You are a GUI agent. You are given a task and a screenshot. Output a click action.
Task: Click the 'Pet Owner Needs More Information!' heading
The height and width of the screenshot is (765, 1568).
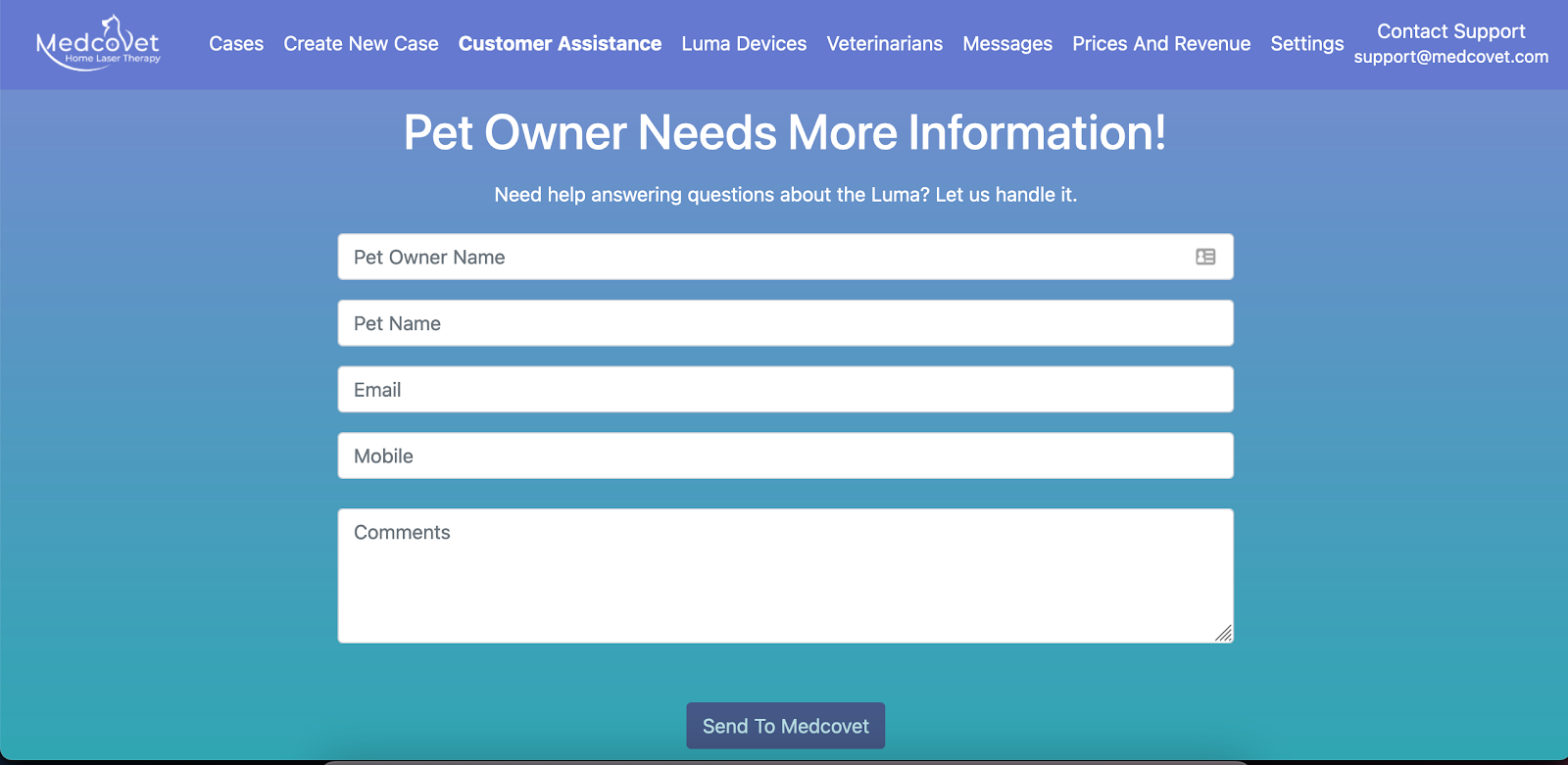point(785,133)
